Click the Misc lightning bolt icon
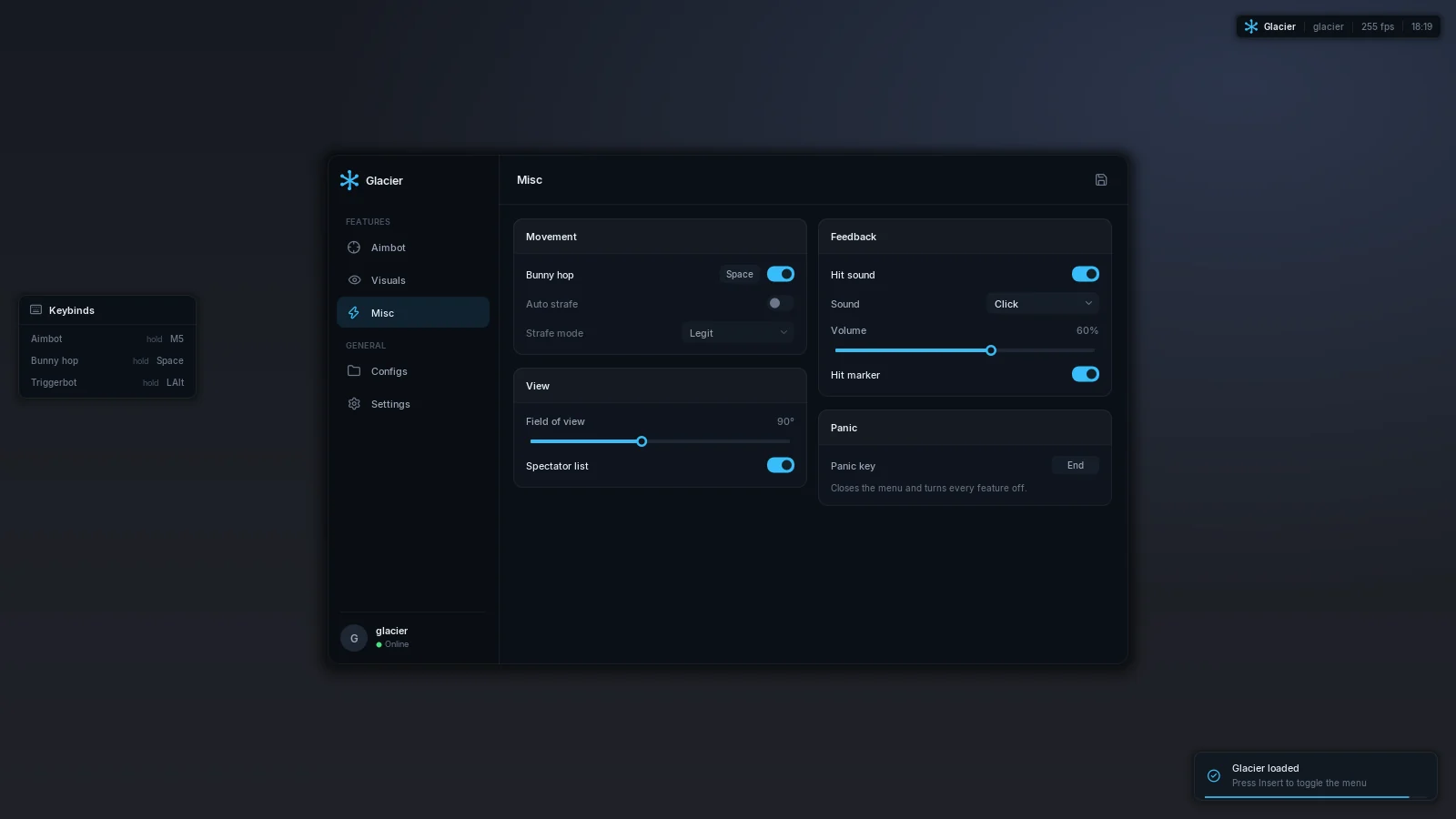Image resolution: width=1456 pixels, height=819 pixels. pos(354,313)
